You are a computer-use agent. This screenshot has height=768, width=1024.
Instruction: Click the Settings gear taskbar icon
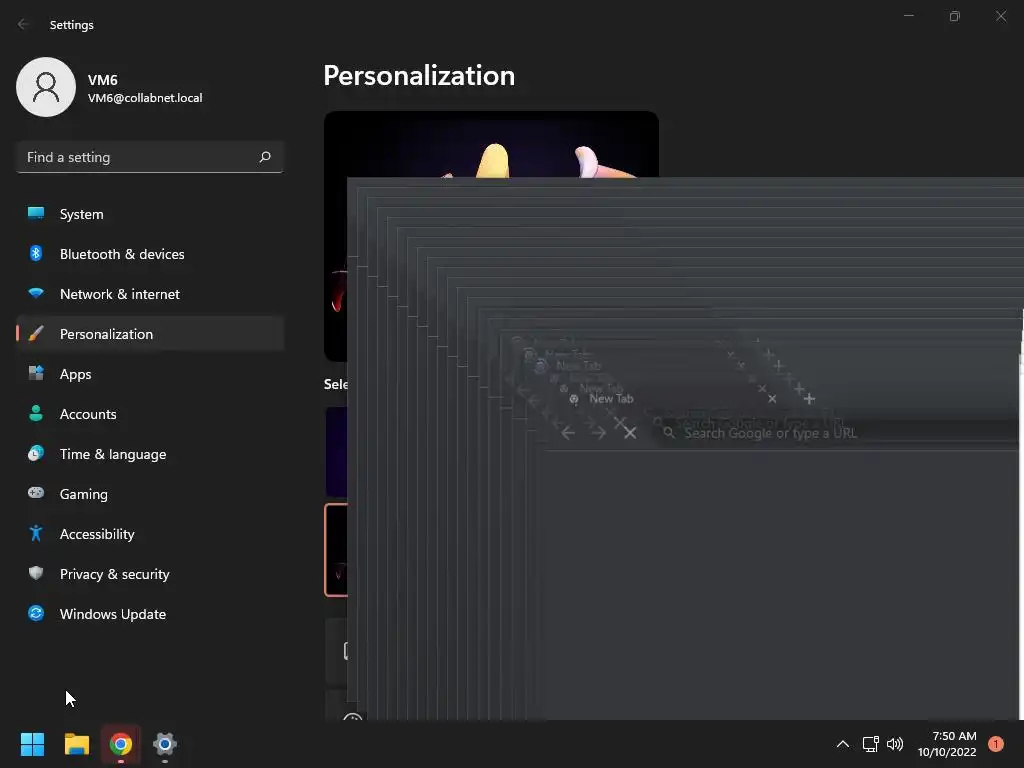coord(165,744)
